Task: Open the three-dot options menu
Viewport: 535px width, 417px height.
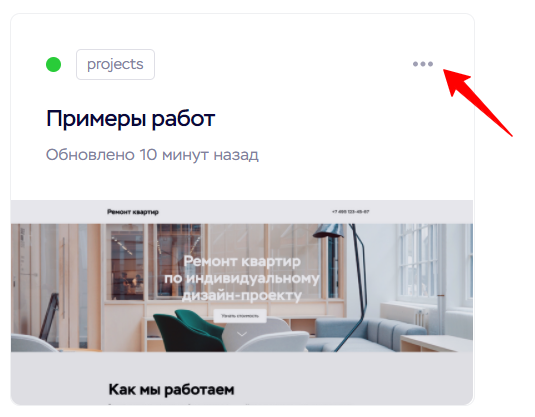Action: [x=423, y=64]
